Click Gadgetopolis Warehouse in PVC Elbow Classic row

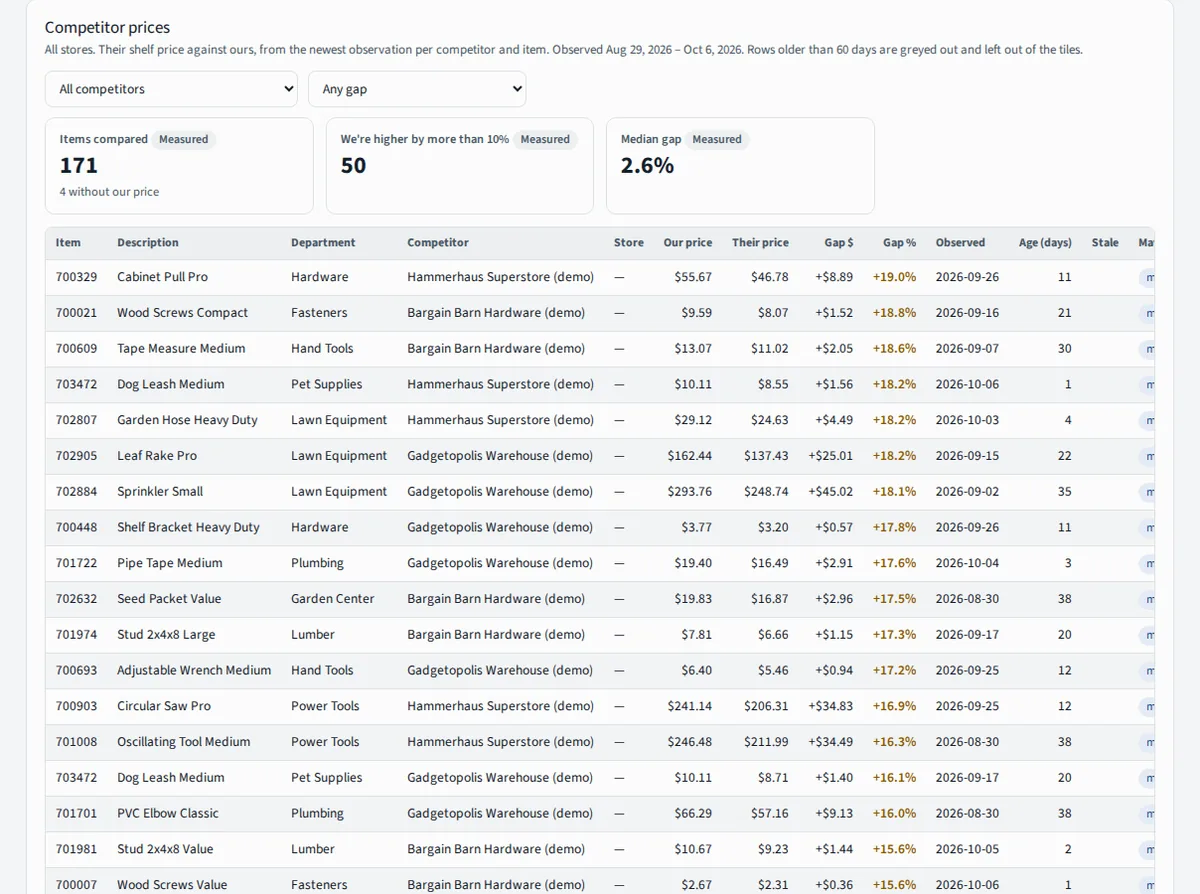pyautogui.click(x=500, y=814)
